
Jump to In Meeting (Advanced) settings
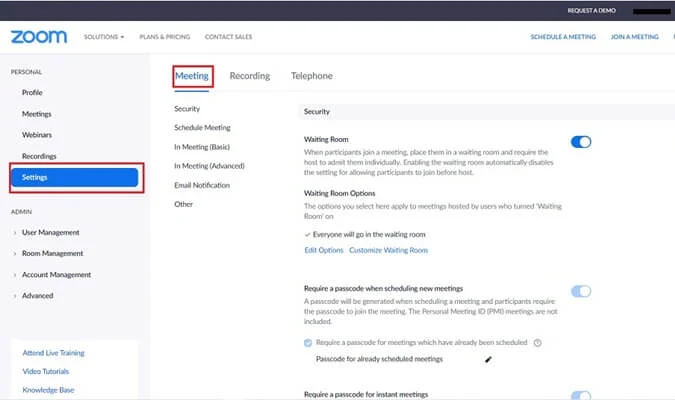pos(209,166)
